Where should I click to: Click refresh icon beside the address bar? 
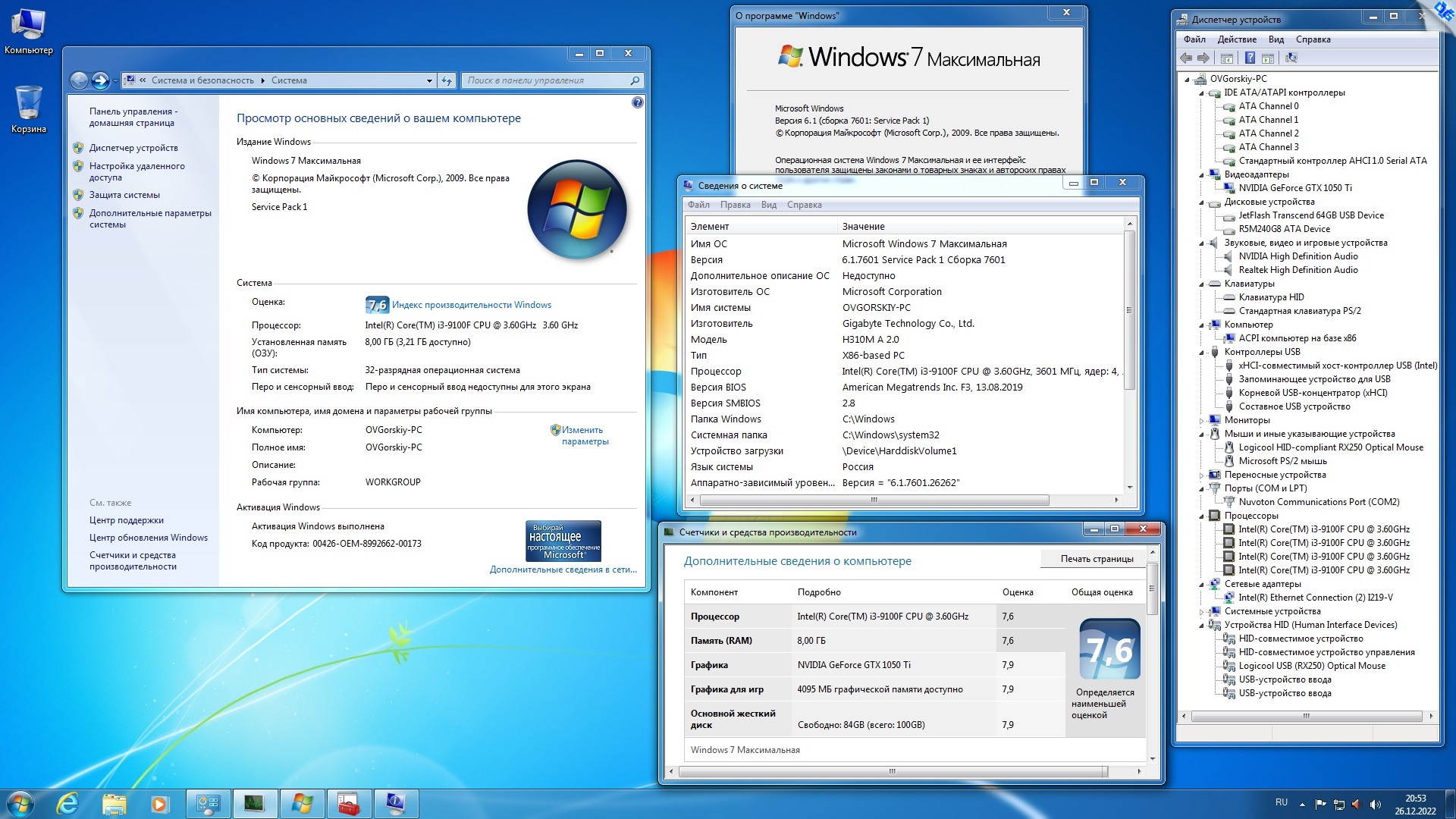coord(447,80)
